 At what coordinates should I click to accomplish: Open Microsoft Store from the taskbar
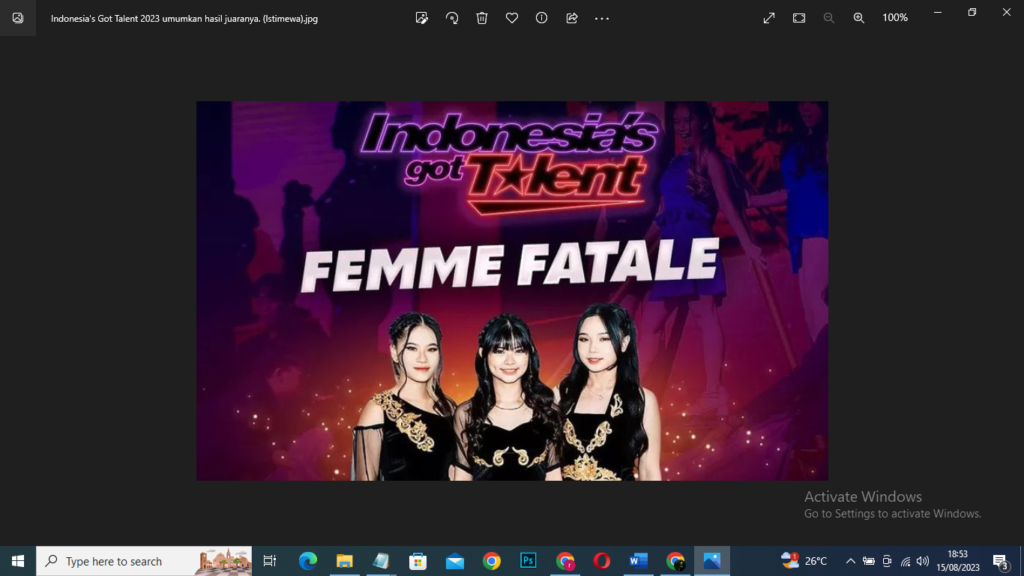point(418,561)
